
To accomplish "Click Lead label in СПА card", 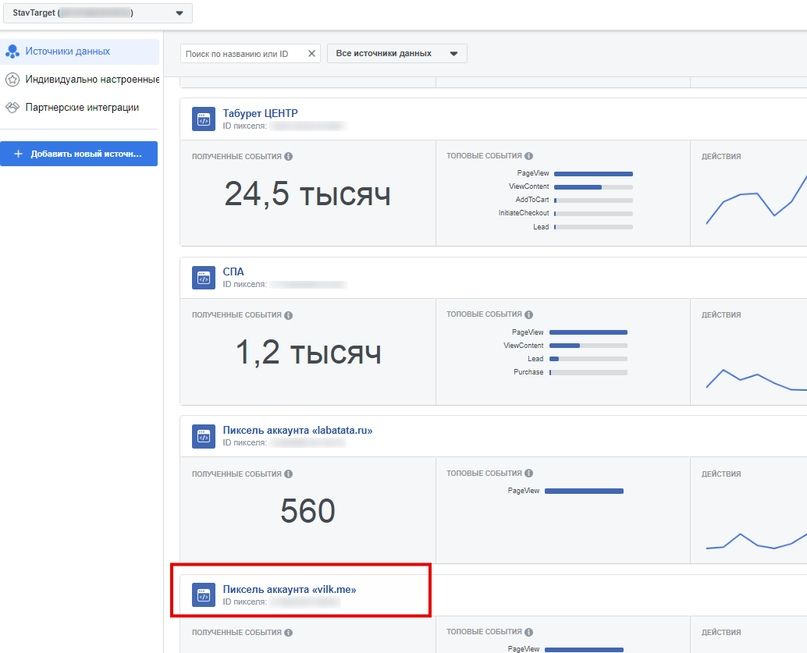I will 535,359.
